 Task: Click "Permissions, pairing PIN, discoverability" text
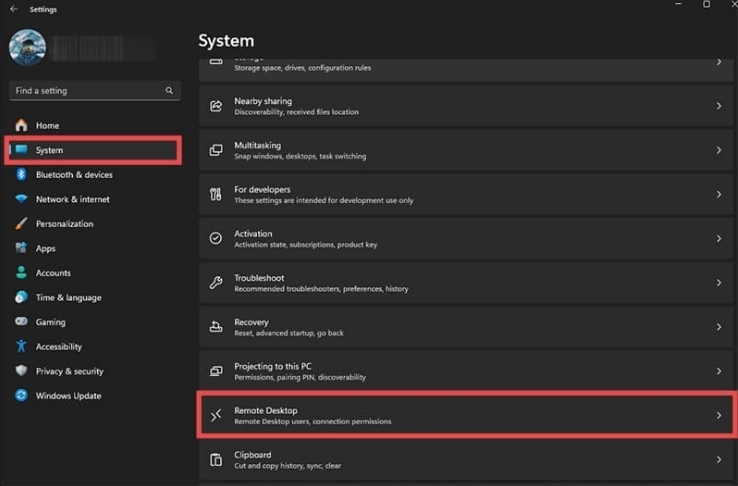(300, 377)
